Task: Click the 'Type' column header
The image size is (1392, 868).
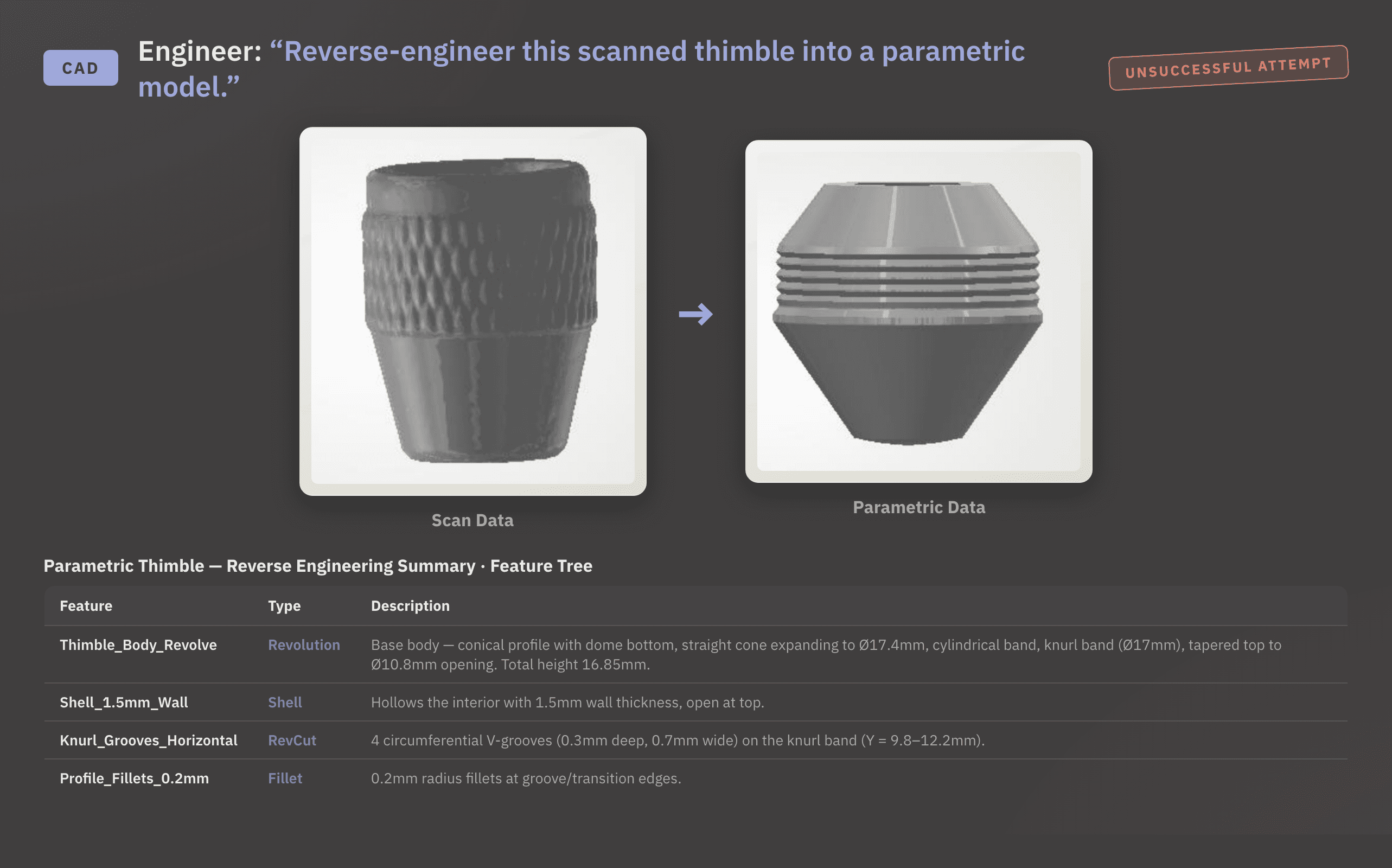Action: coord(284,605)
